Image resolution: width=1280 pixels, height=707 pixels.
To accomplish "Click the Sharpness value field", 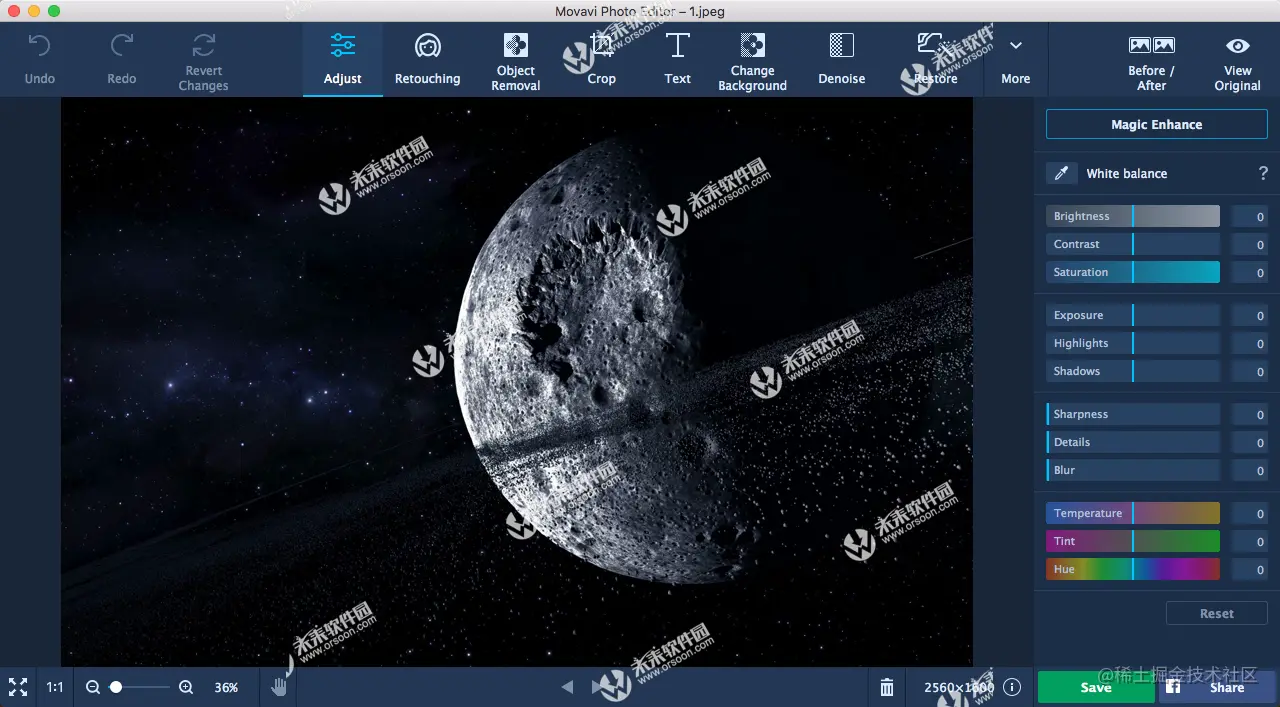I will pyautogui.click(x=1250, y=415).
